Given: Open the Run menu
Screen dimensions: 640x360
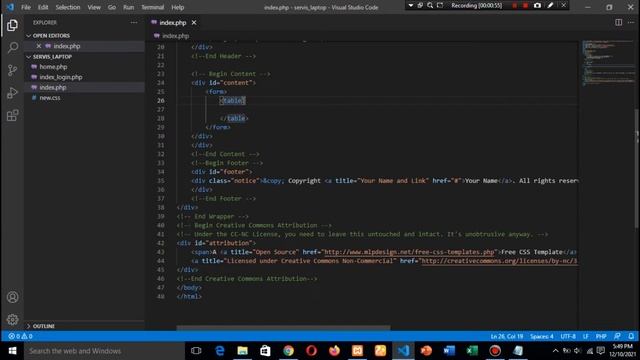Looking at the screenshot, I should [x=129, y=7].
